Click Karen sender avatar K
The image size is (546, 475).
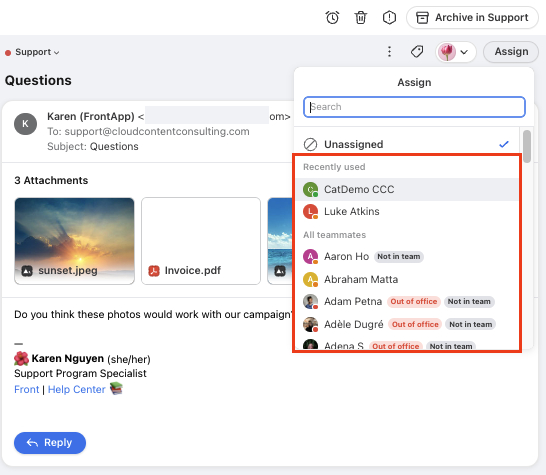tap(25, 124)
